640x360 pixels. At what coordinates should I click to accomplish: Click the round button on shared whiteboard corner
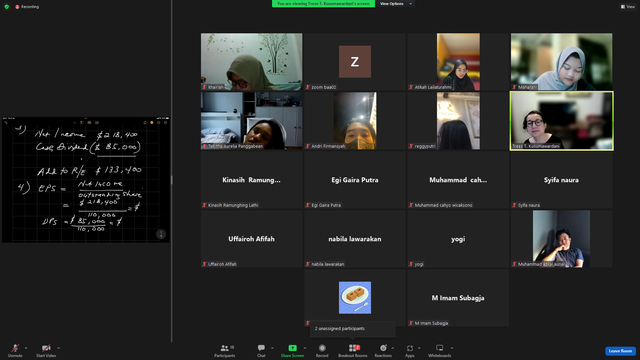click(x=161, y=234)
